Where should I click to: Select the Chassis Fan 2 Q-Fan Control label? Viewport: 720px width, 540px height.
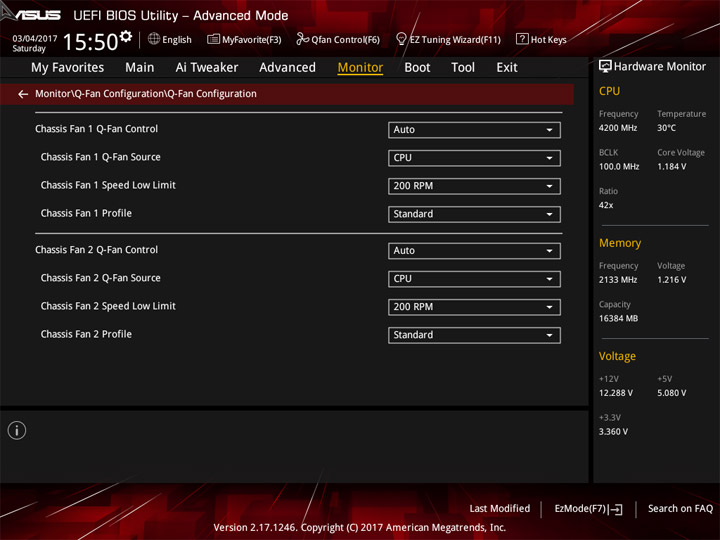coord(96,250)
